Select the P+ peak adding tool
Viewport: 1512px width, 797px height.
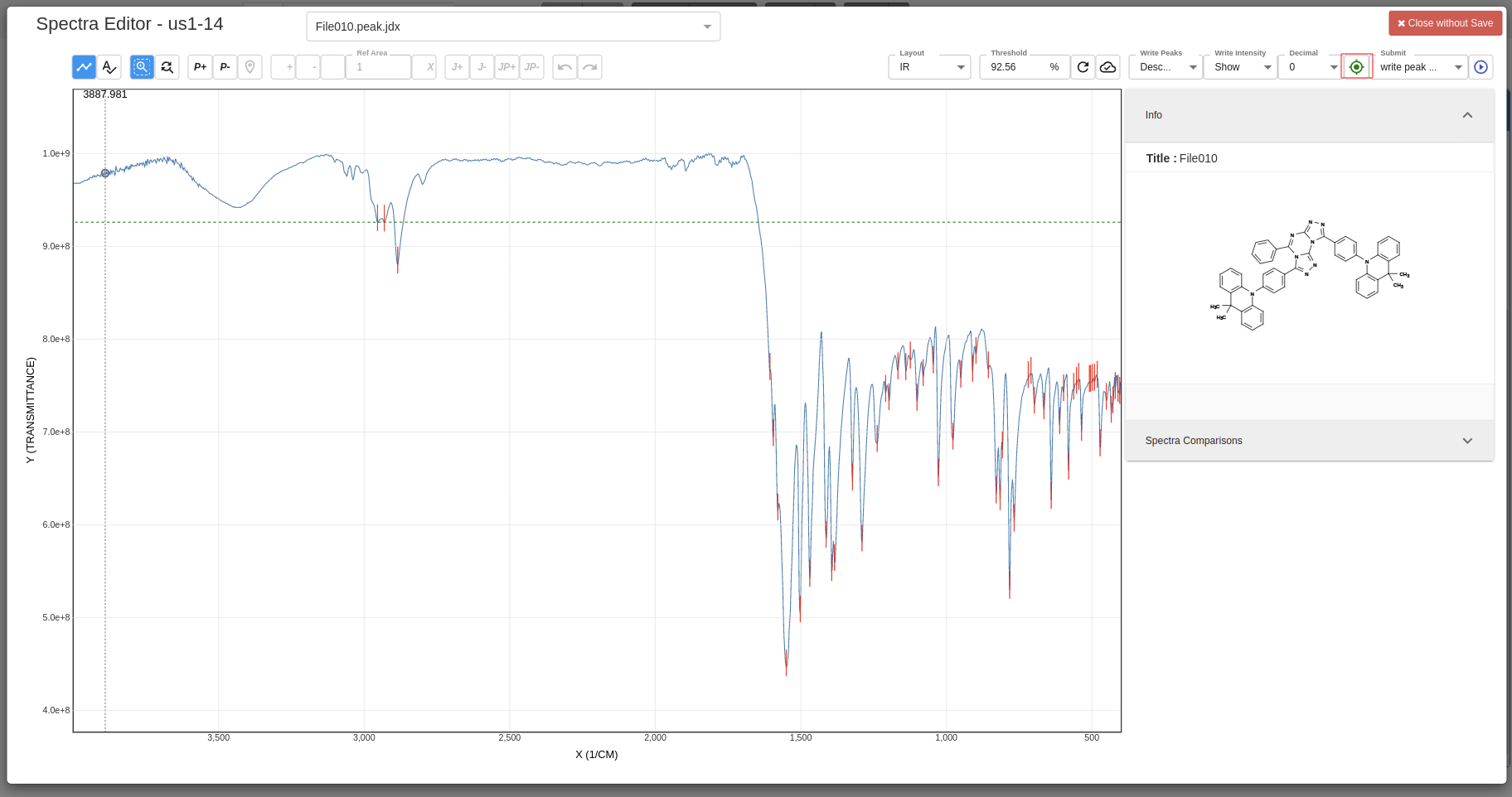200,67
